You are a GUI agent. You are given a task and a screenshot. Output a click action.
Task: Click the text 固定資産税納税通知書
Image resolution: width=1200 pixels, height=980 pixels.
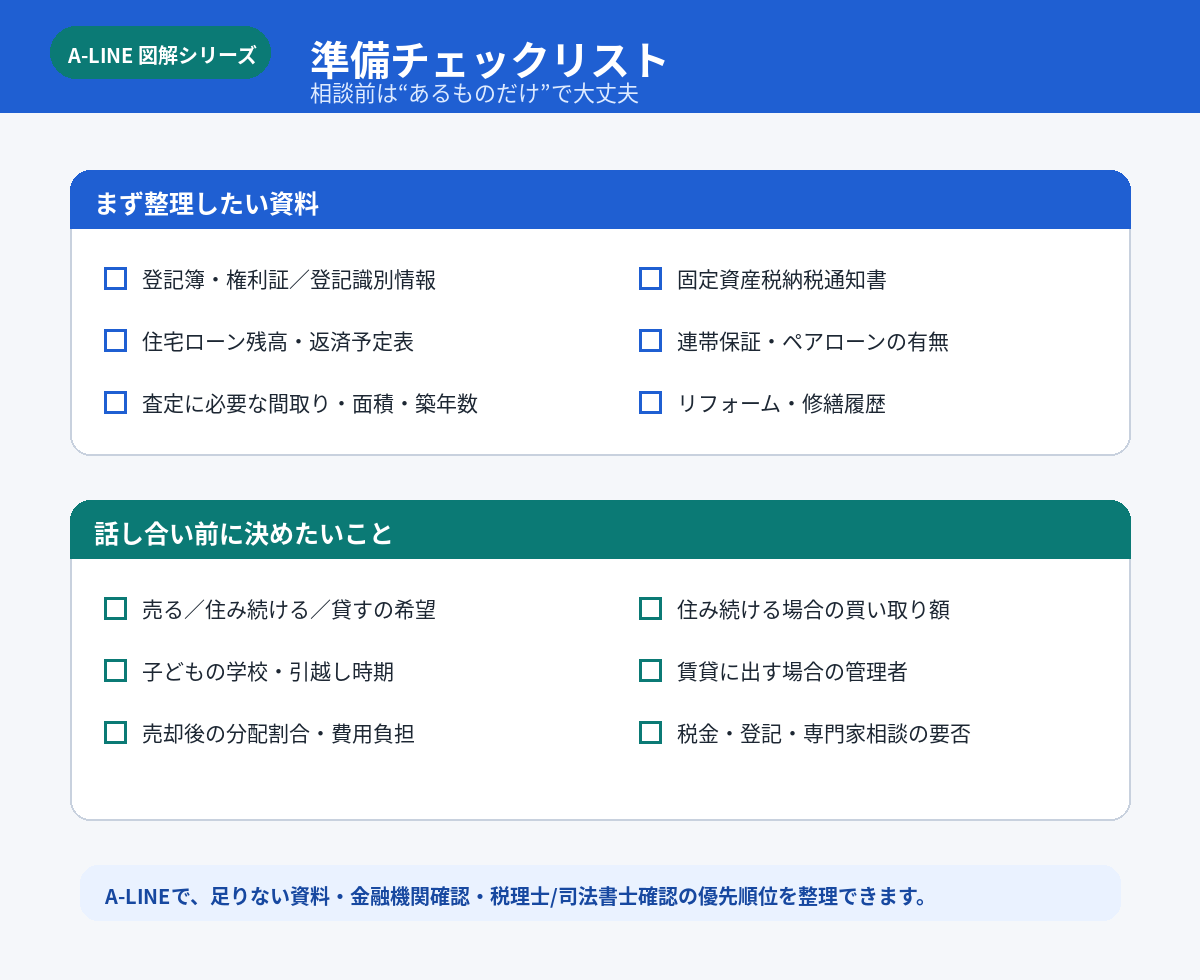tap(782, 280)
